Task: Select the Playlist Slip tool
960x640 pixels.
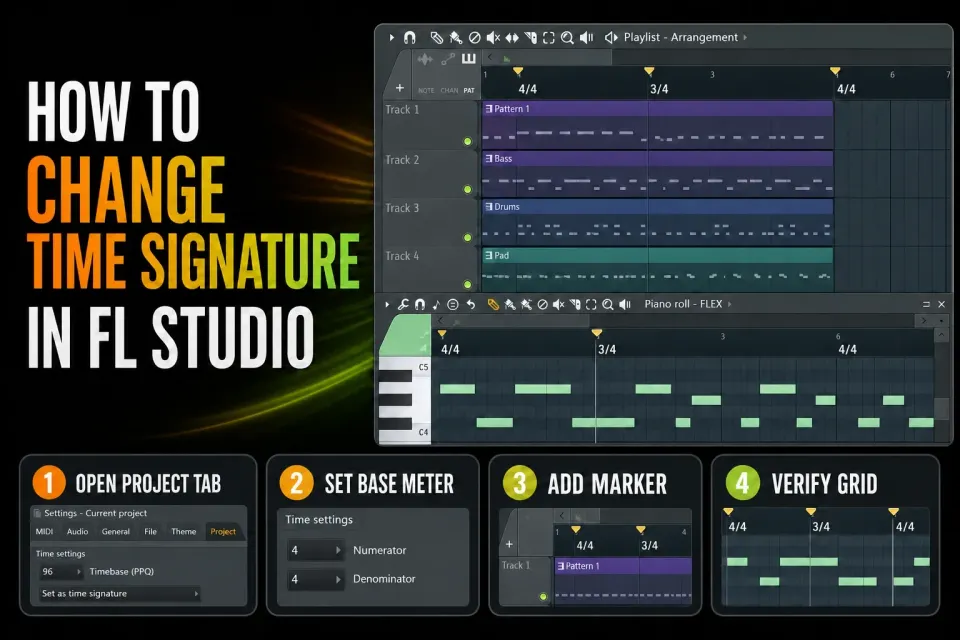Action: 512,37
